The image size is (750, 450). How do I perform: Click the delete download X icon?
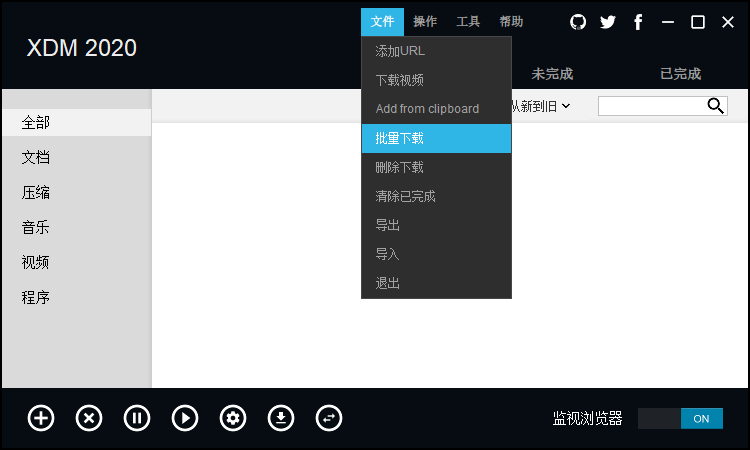click(89, 418)
